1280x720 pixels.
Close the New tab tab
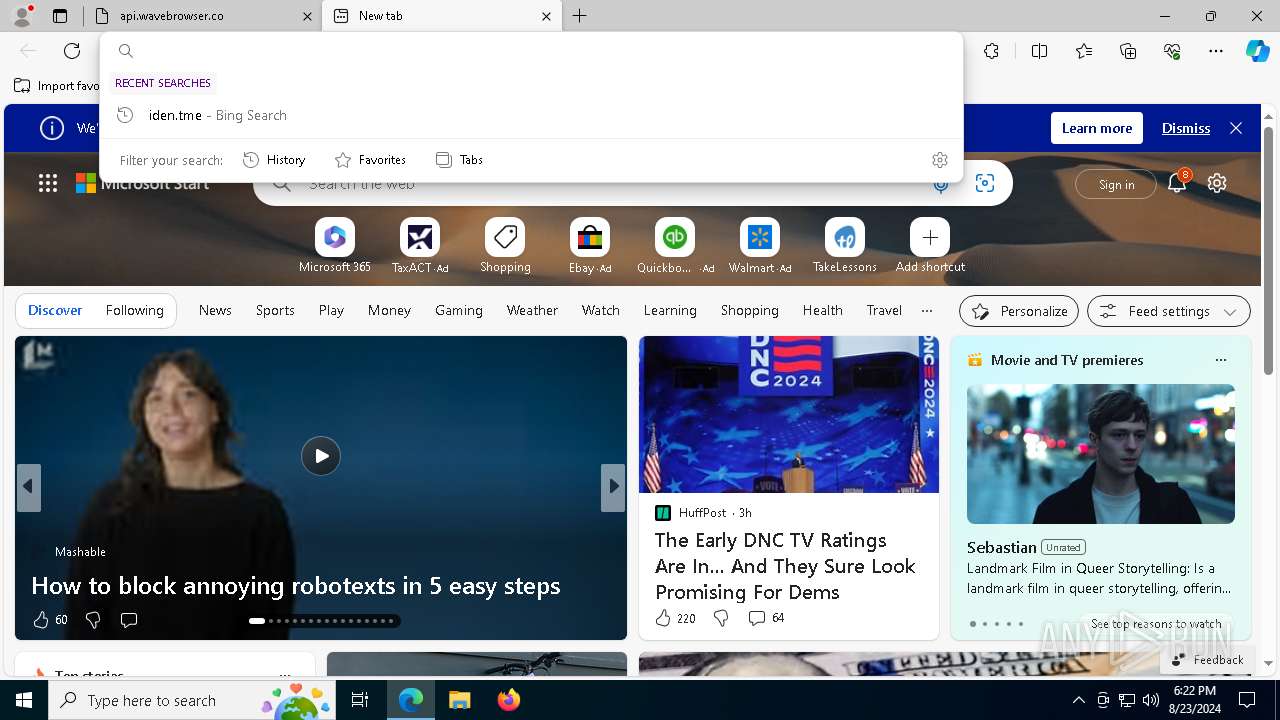pos(546,16)
